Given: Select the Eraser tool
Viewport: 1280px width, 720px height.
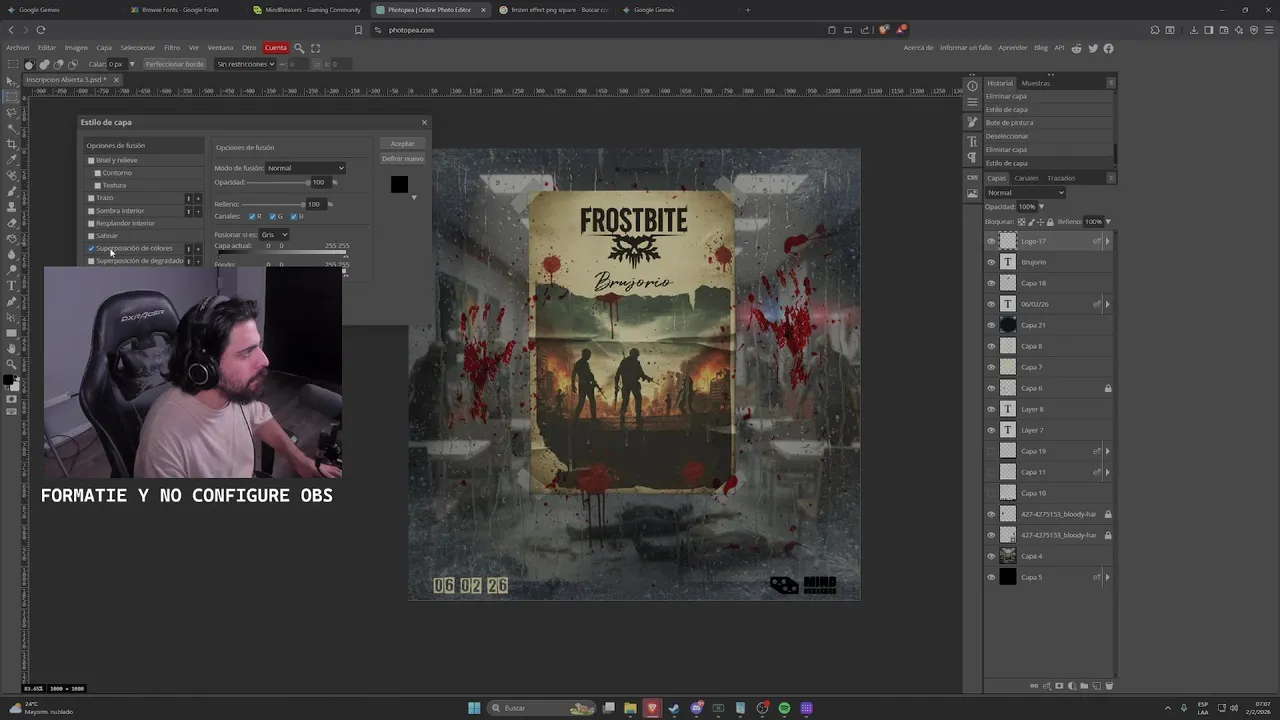Looking at the screenshot, I should [12, 223].
